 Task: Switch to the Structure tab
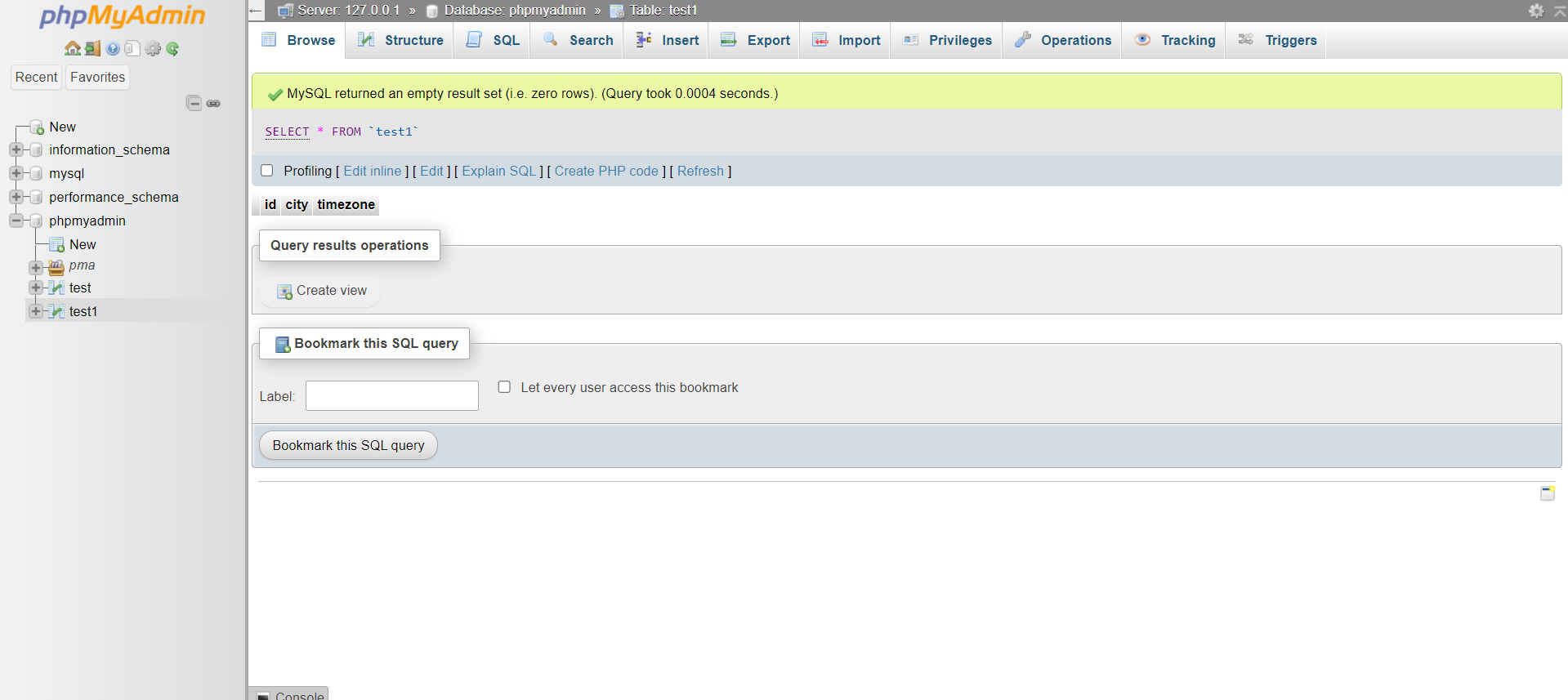click(401, 40)
